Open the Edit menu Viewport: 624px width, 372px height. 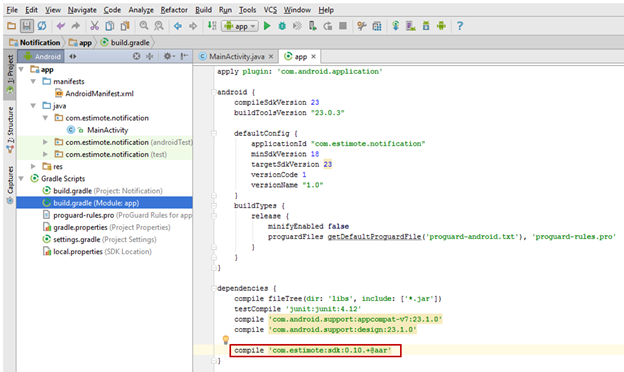click(31, 10)
